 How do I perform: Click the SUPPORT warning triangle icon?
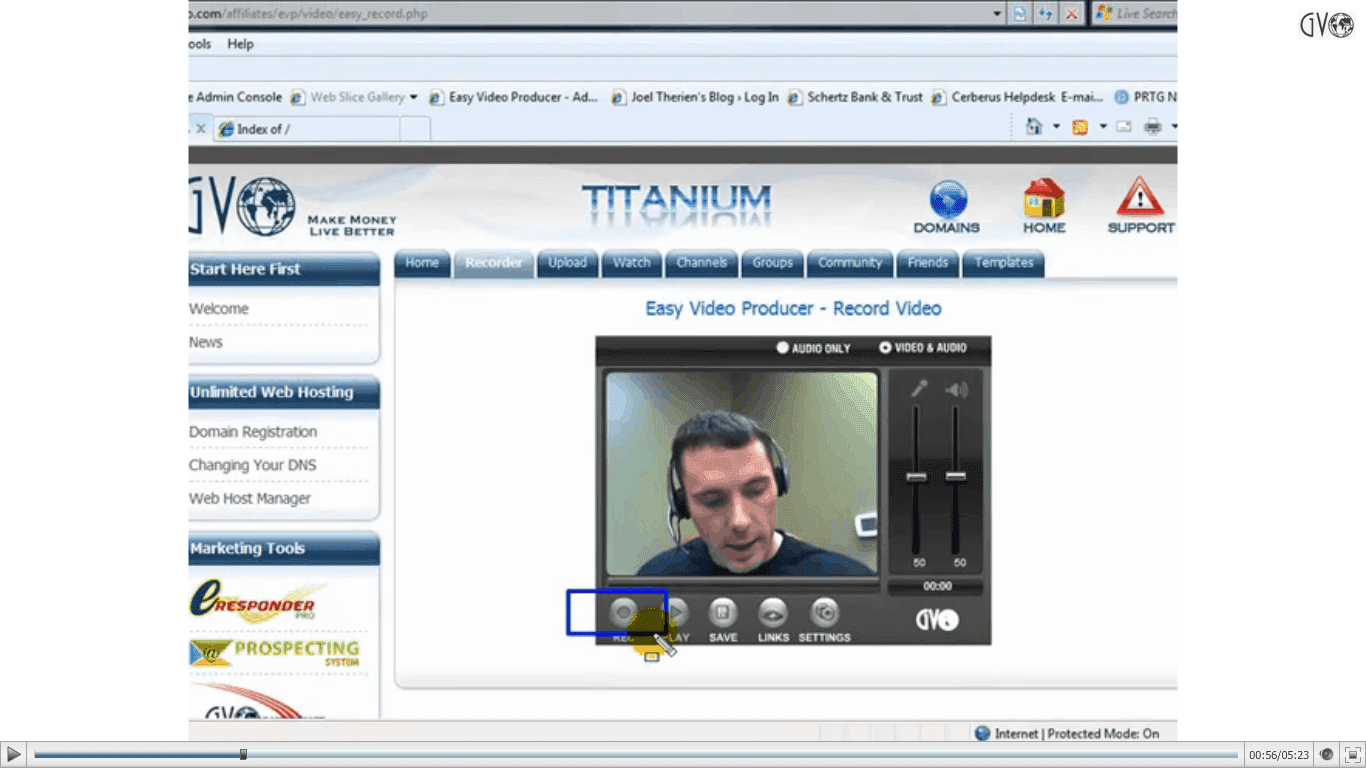pyautogui.click(x=1141, y=197)
